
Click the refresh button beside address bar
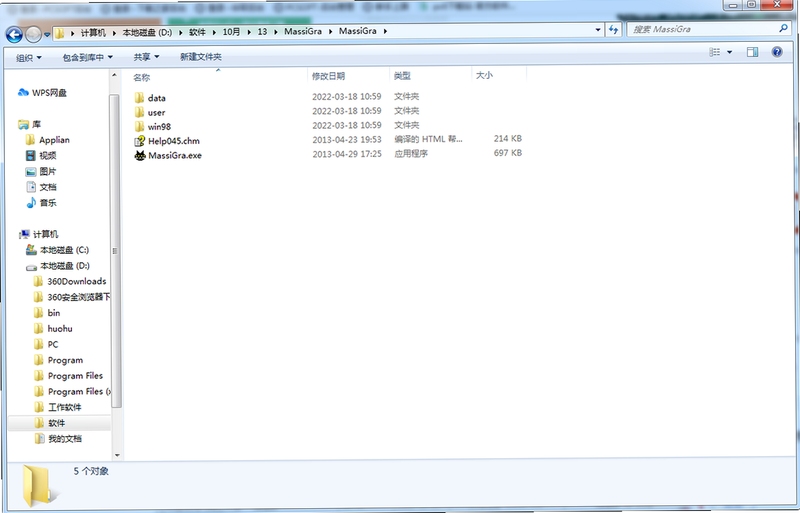click(x=613, y=30)
